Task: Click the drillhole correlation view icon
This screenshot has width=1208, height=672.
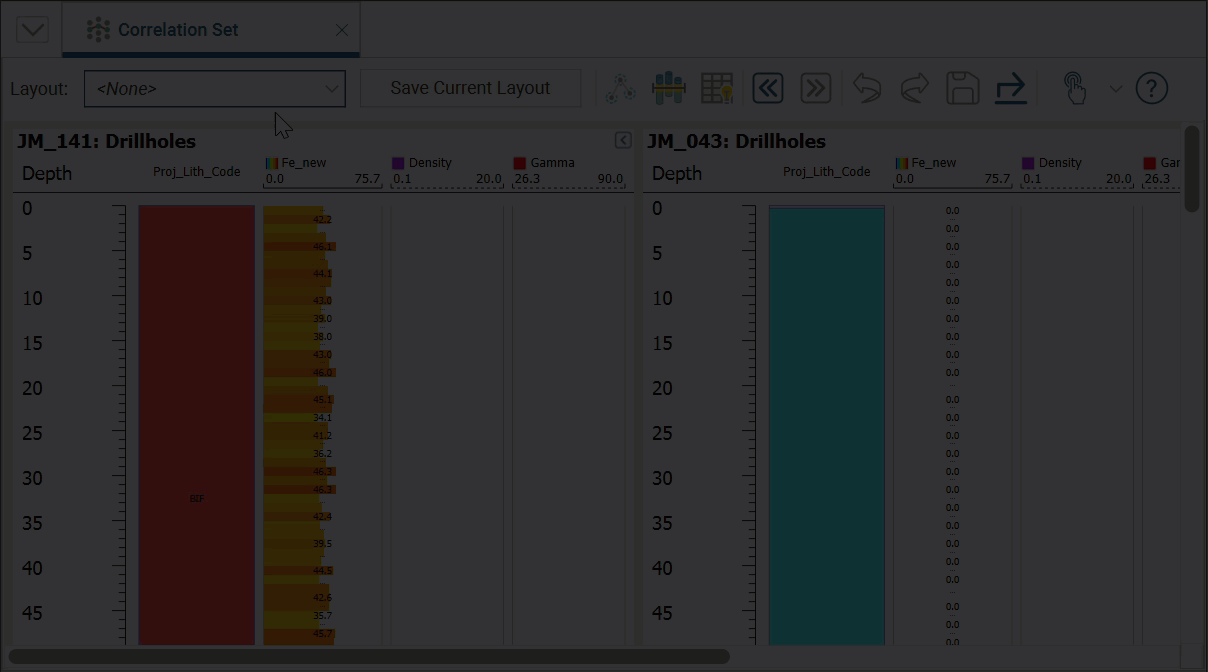Action: tap(669, 88)
